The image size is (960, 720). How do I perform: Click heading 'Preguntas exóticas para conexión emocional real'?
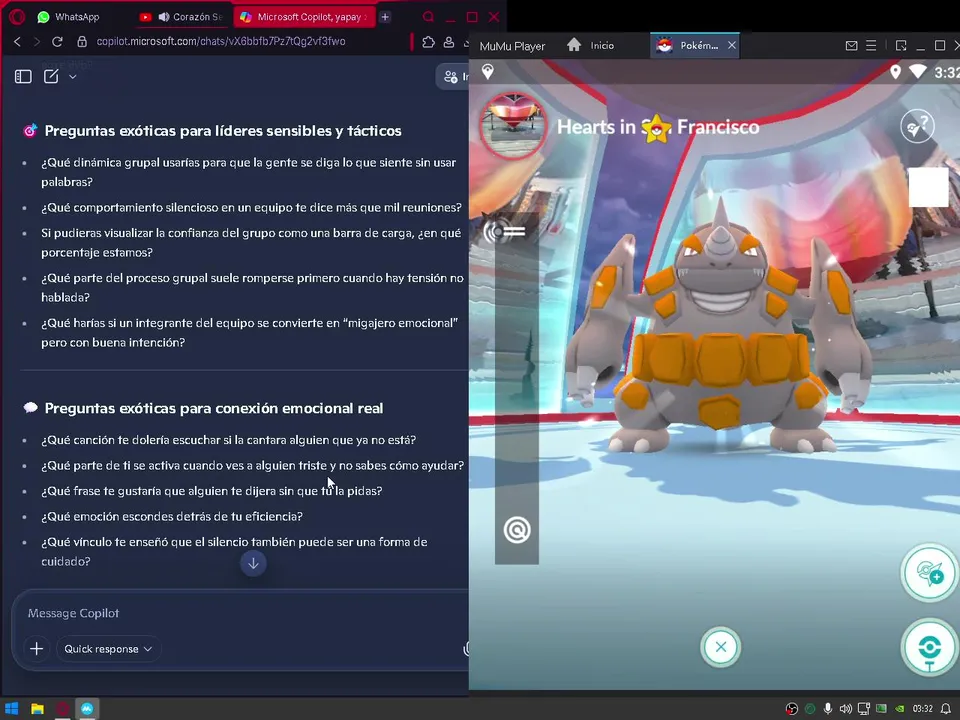214,408
